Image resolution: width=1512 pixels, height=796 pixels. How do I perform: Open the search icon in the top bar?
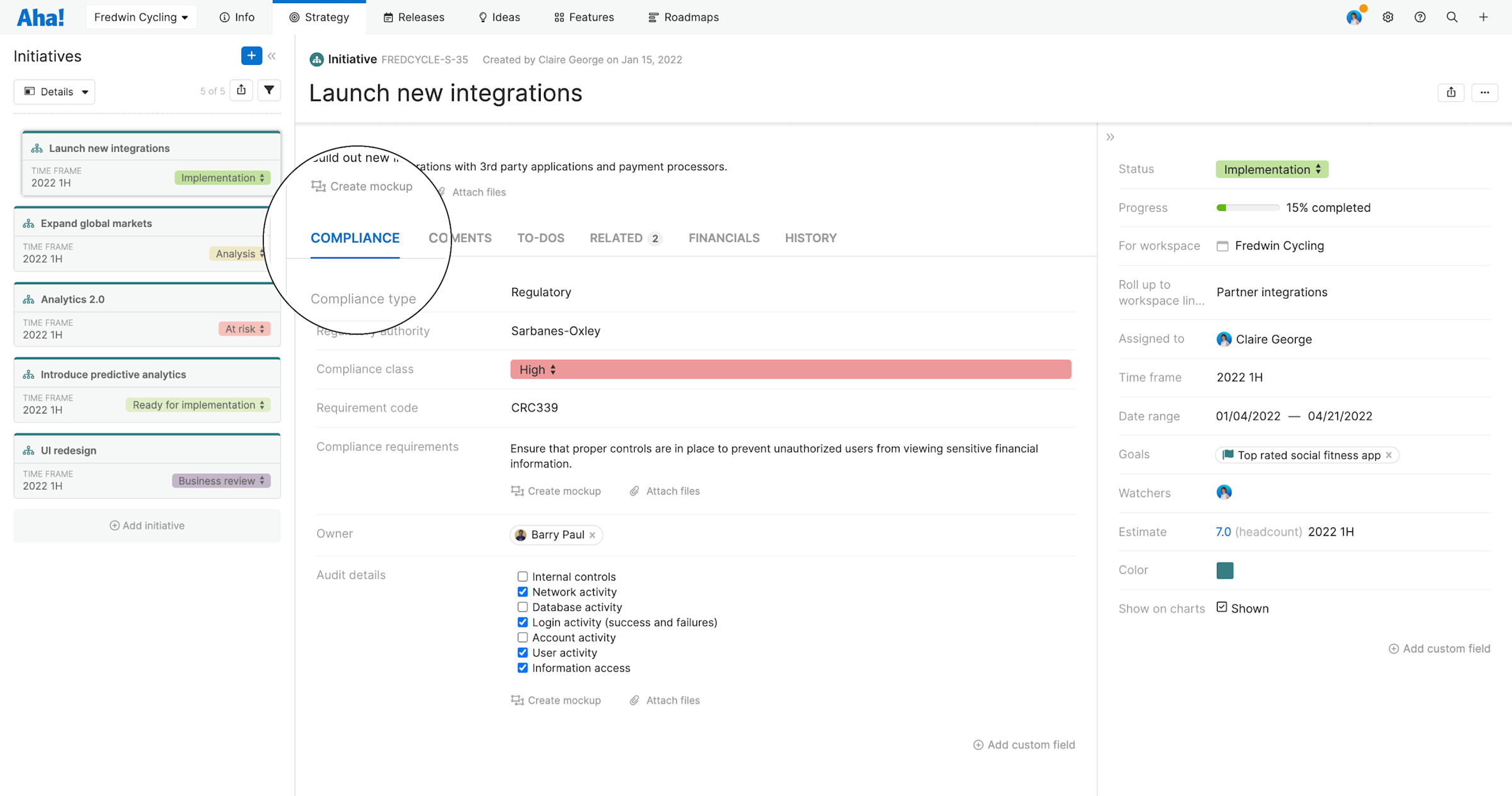(x=1452, y=17)
